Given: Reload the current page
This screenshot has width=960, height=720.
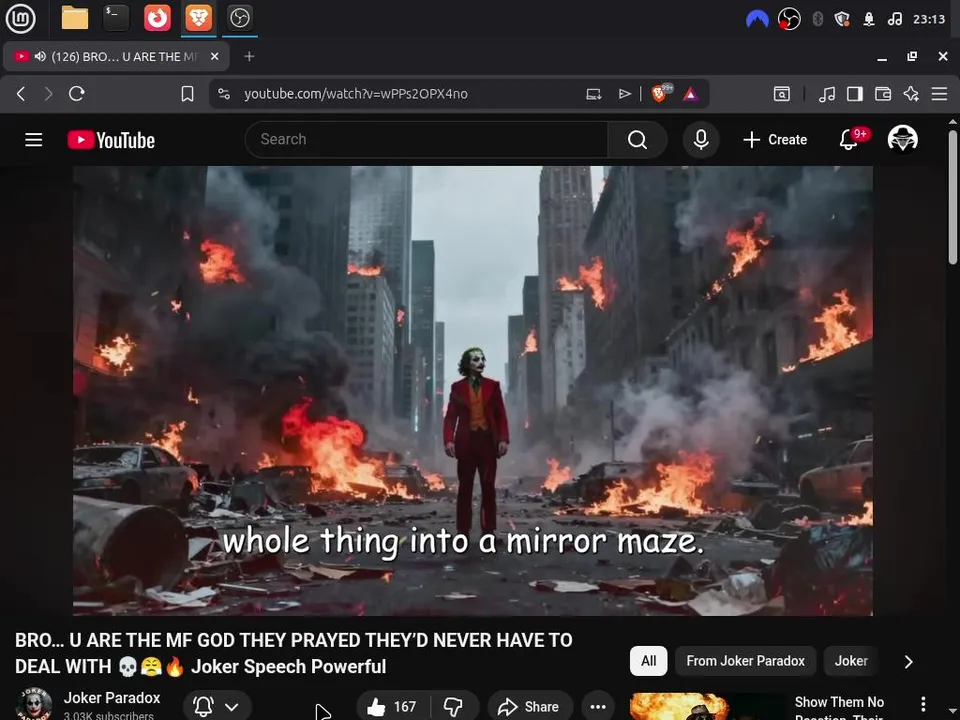Looking at the screenshot, I should coord(77,94).
